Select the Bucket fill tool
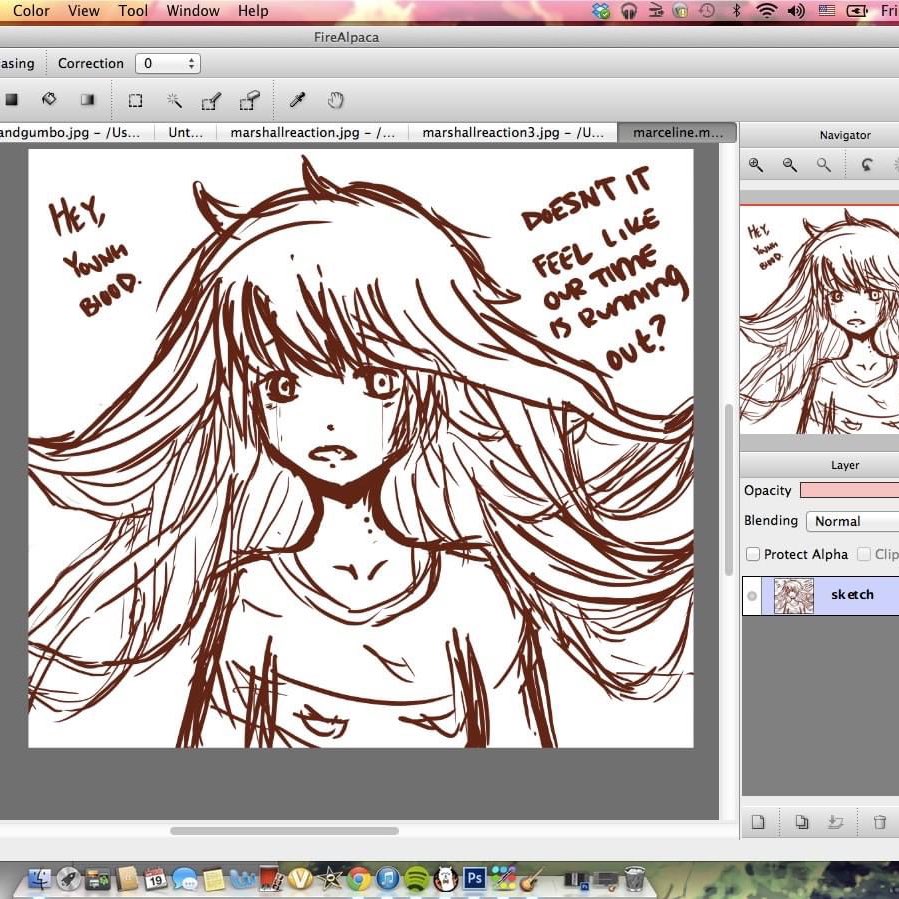 [49, 99]
